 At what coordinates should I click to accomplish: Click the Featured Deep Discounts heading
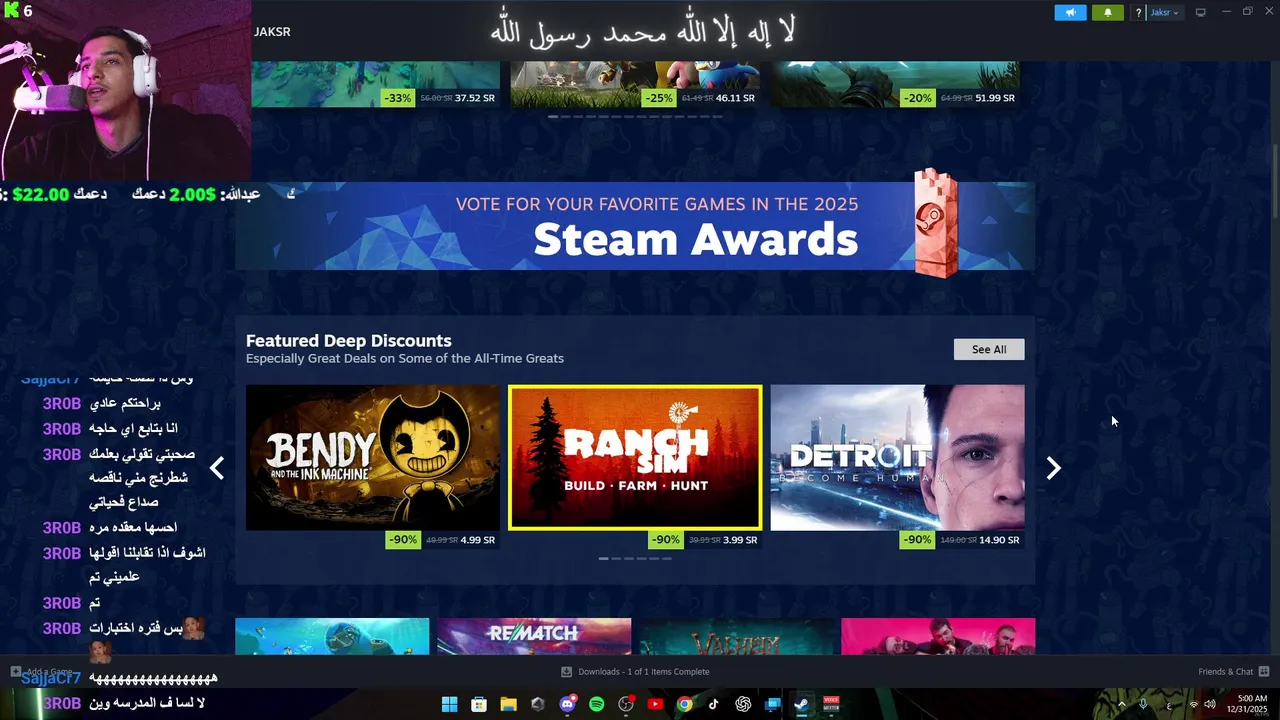pyautogui.click(x=349, y=341)
